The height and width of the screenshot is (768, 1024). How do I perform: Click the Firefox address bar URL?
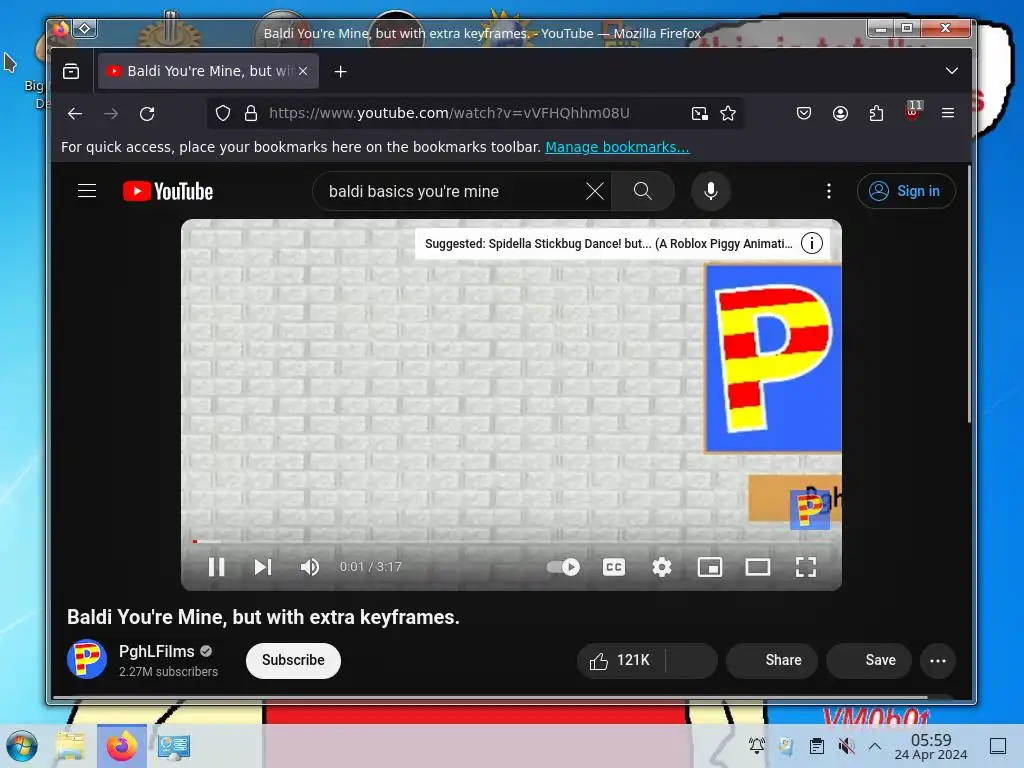coord(449,114)
